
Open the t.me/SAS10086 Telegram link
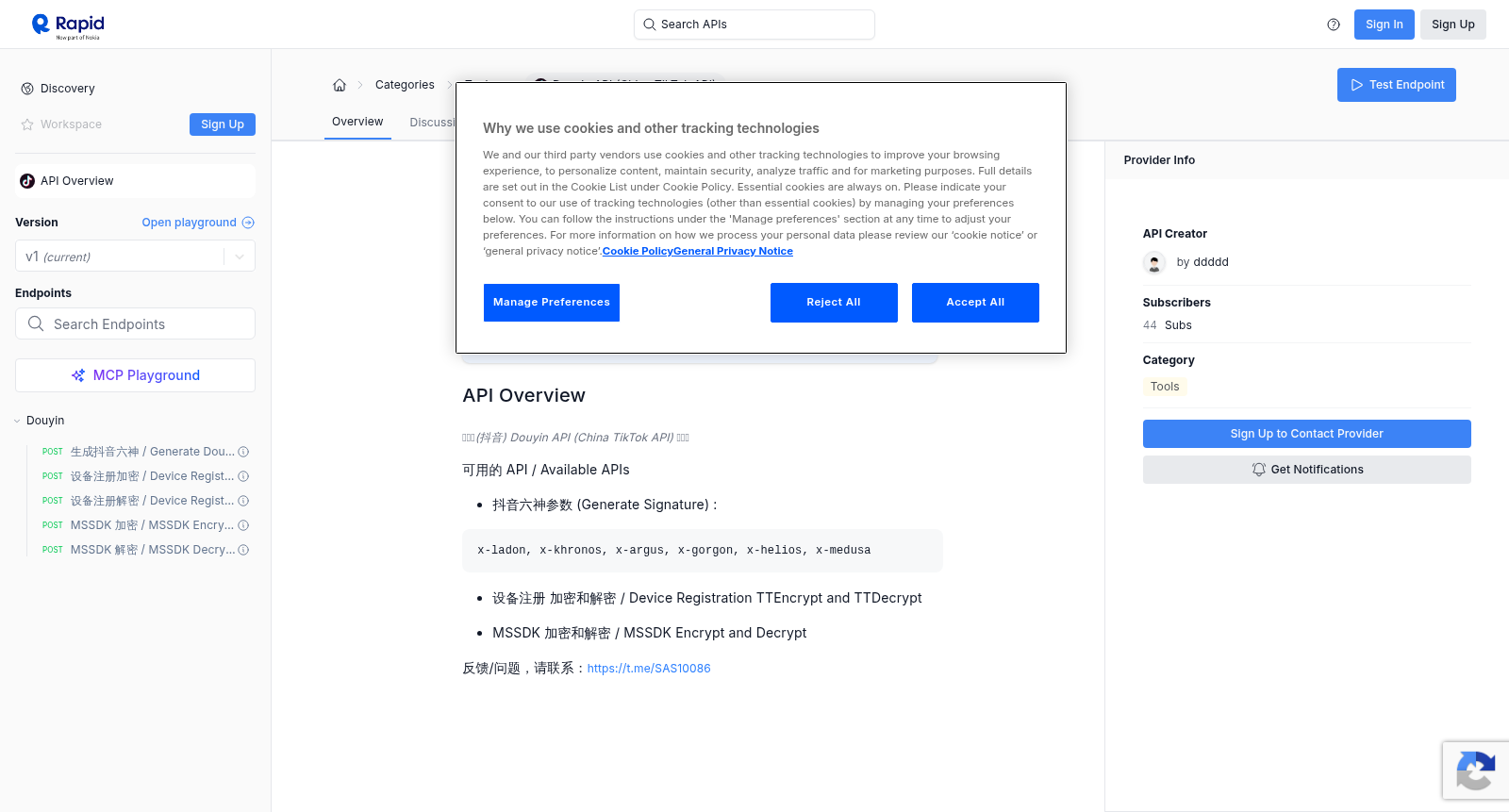tap(649, 669)
